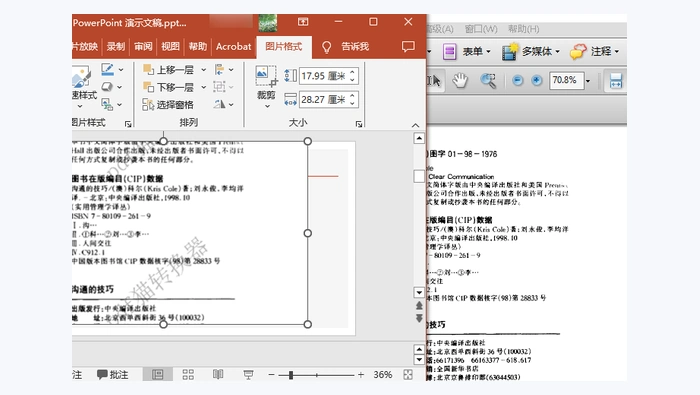Click the 36% zoom level

383,374
